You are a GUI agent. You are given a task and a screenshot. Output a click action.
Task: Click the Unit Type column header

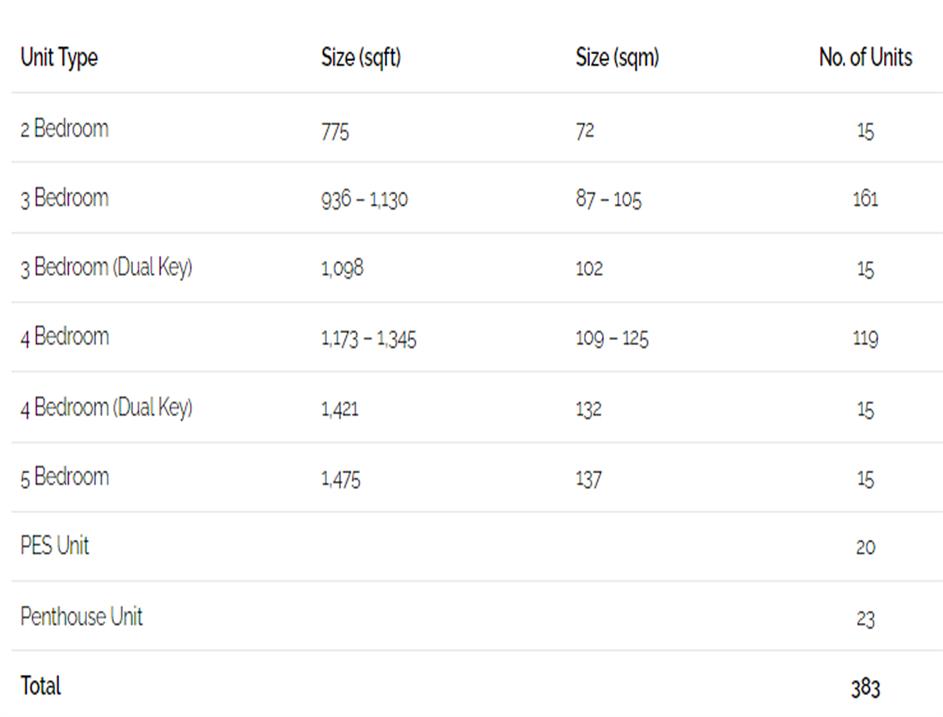[x=59, y=58]
